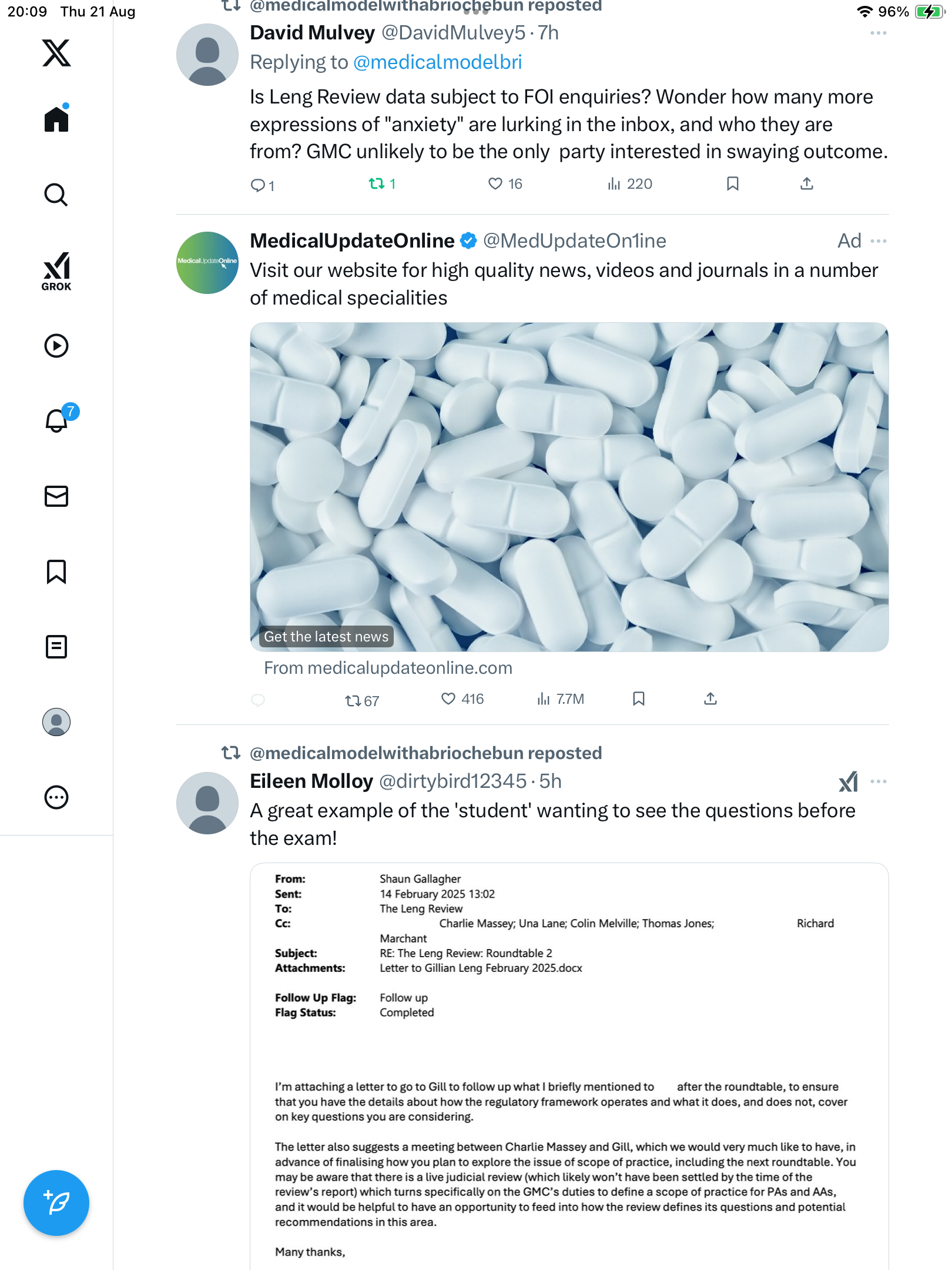Image resolution: width=952 pixels, height=1270 pixels.
Task: Like David Mulvey's post
Action: click(495, 184)
